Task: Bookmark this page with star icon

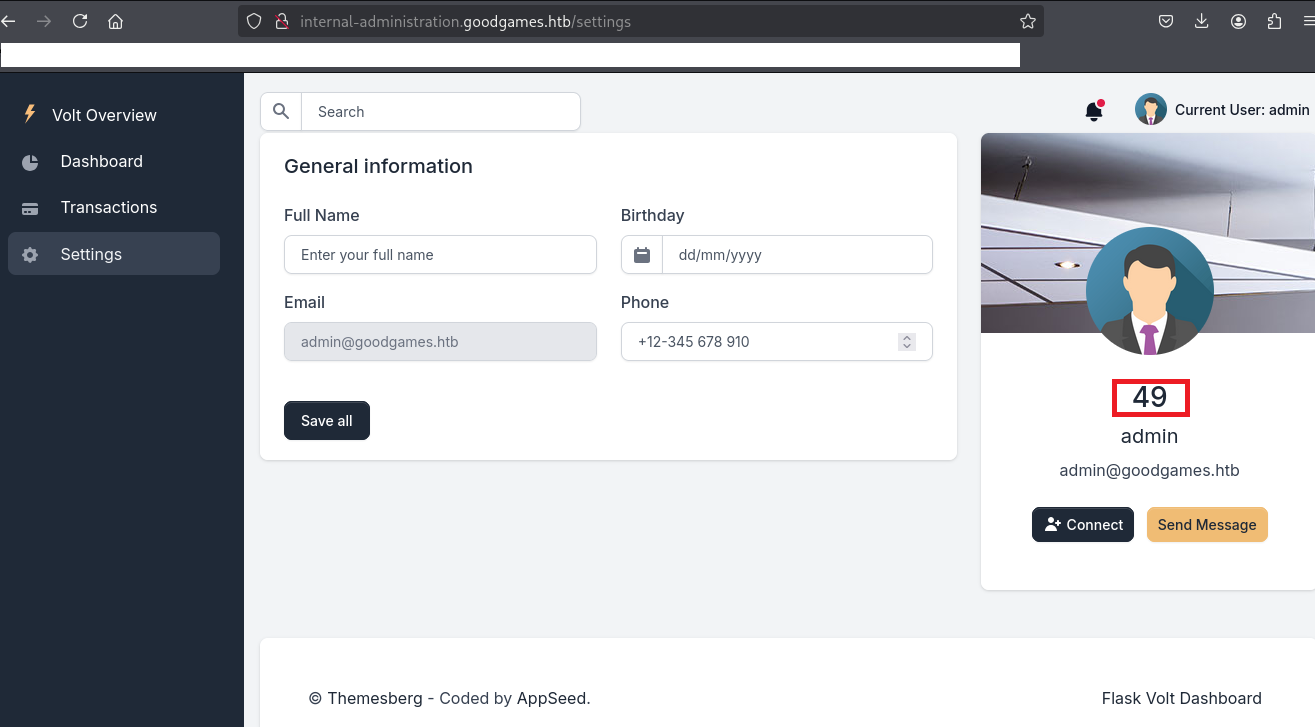Action: tap(1027, 21)
